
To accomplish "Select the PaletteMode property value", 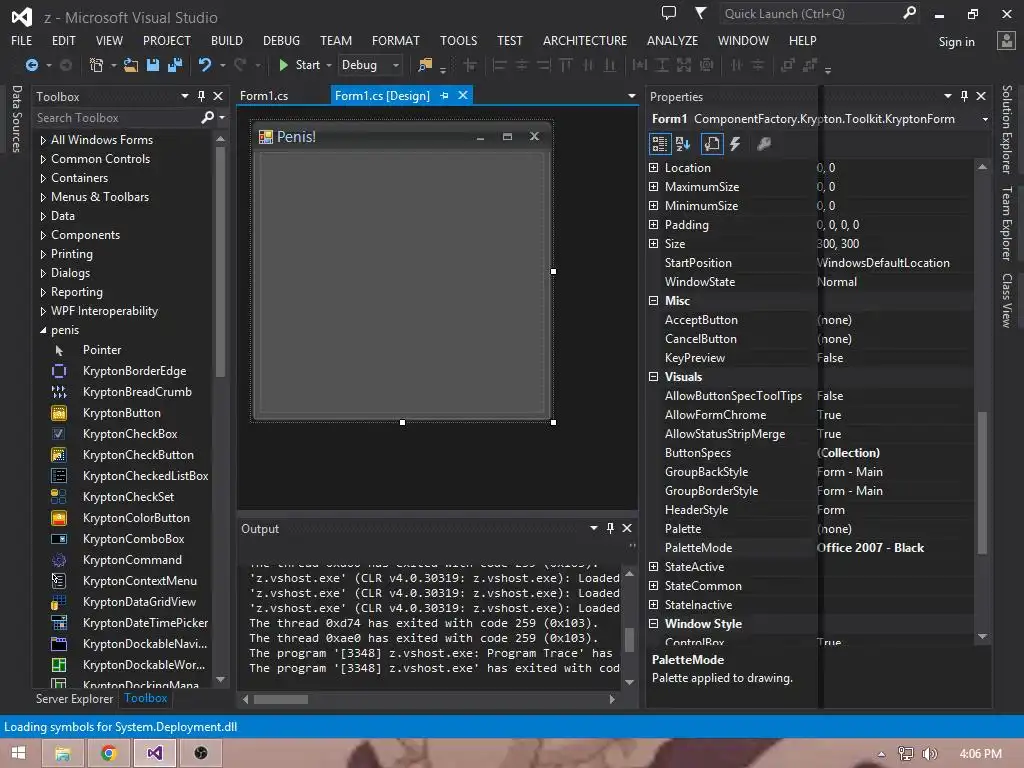I will 895,548.
